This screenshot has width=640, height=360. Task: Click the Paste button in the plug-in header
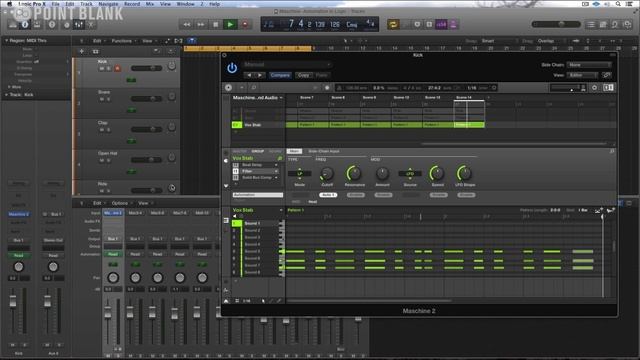tap(322, 75)
